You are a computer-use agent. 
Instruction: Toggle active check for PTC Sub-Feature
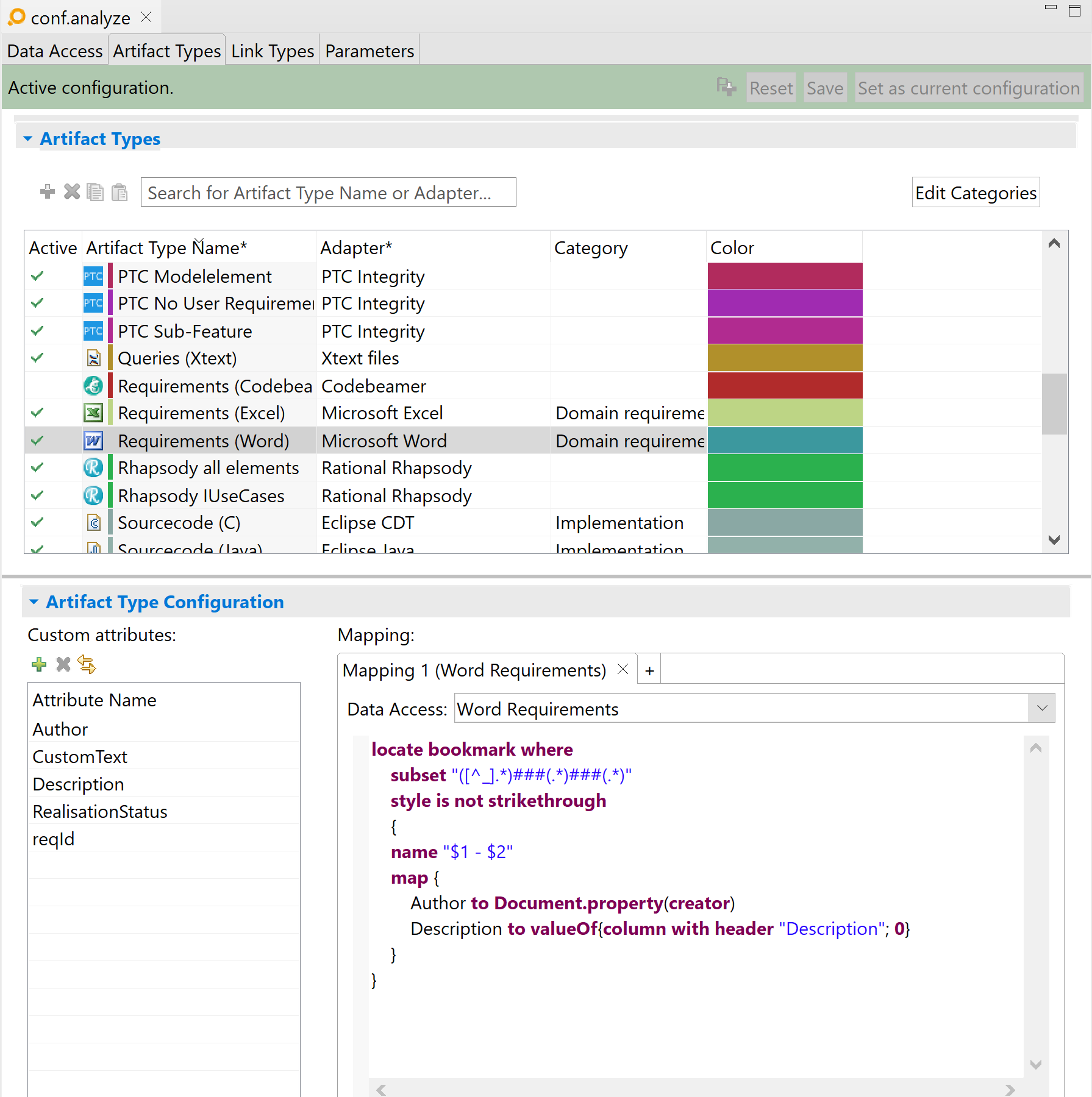click(x=37, y=331)
